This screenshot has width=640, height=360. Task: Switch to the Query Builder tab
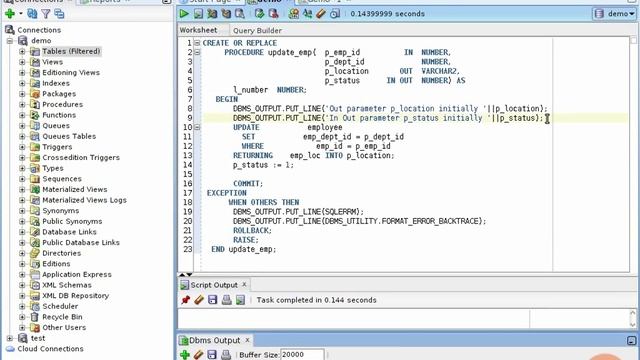tap(257, 31)
